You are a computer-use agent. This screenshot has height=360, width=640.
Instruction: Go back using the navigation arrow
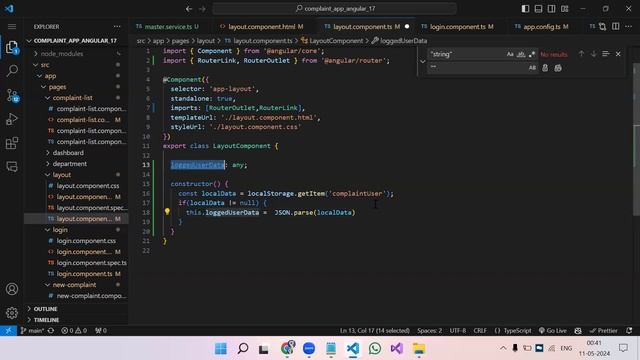tap(189, 9)
